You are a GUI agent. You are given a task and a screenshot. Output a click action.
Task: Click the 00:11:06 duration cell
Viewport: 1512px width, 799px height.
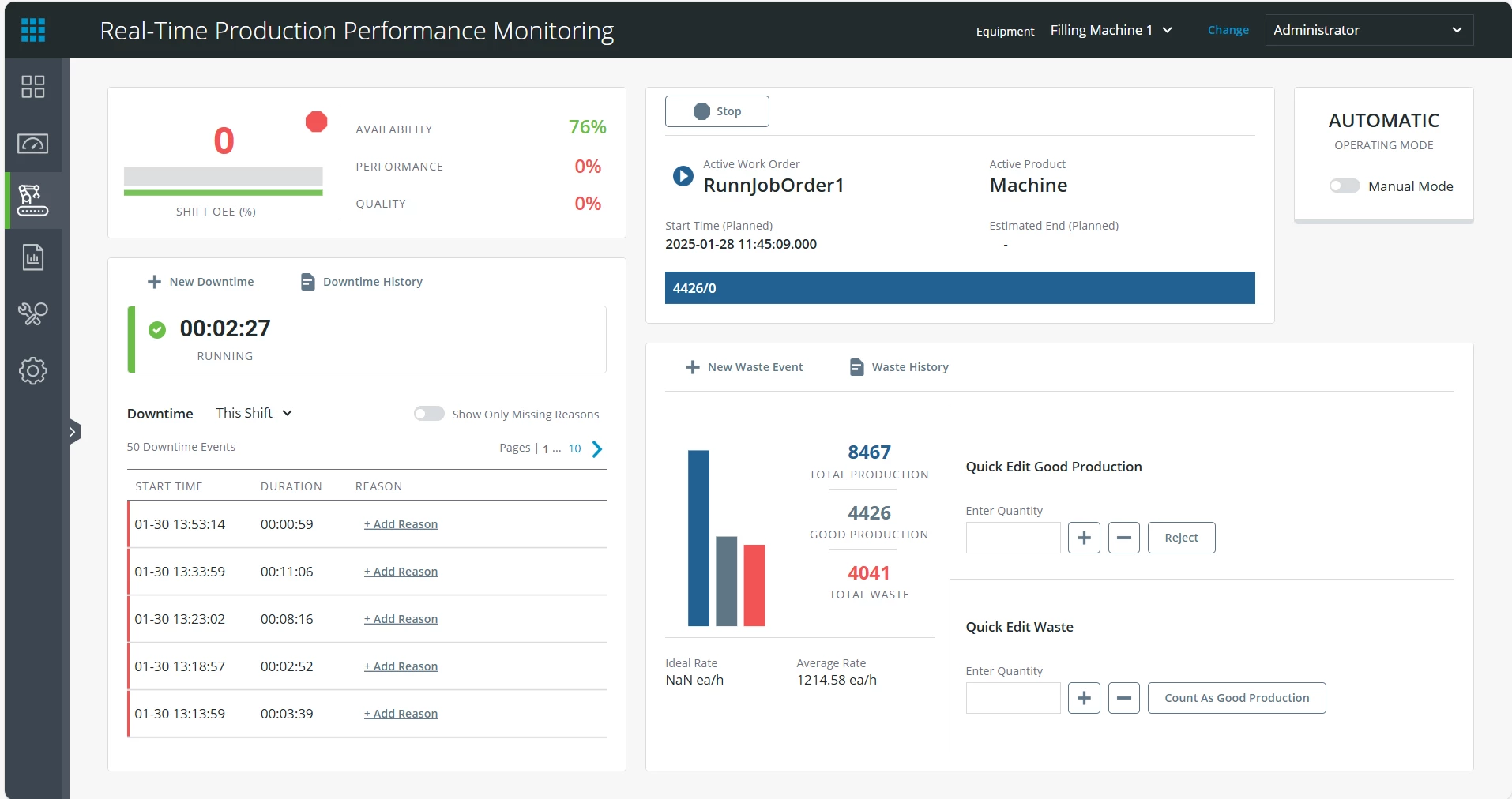click(287, 572)
